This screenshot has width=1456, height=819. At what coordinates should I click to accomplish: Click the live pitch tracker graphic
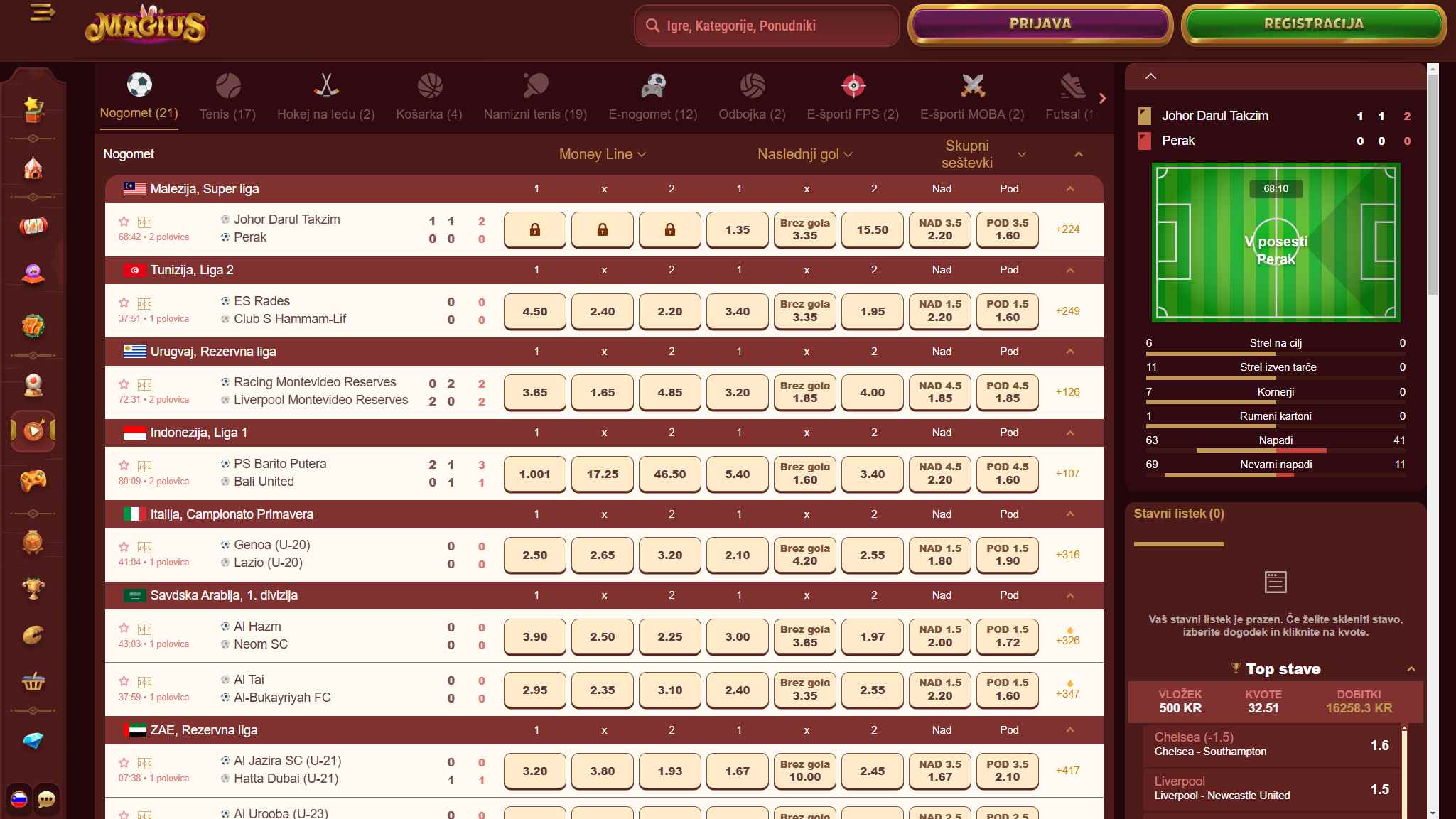coord(1276,242)
